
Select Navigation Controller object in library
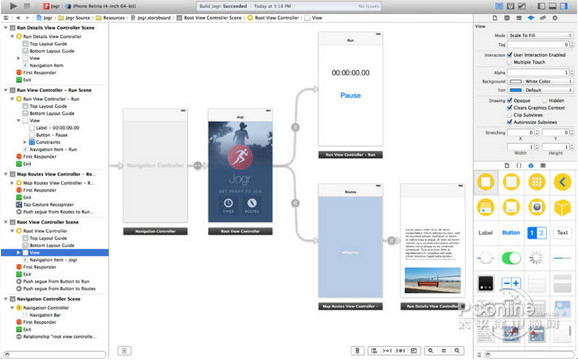(x=562, y=182)
